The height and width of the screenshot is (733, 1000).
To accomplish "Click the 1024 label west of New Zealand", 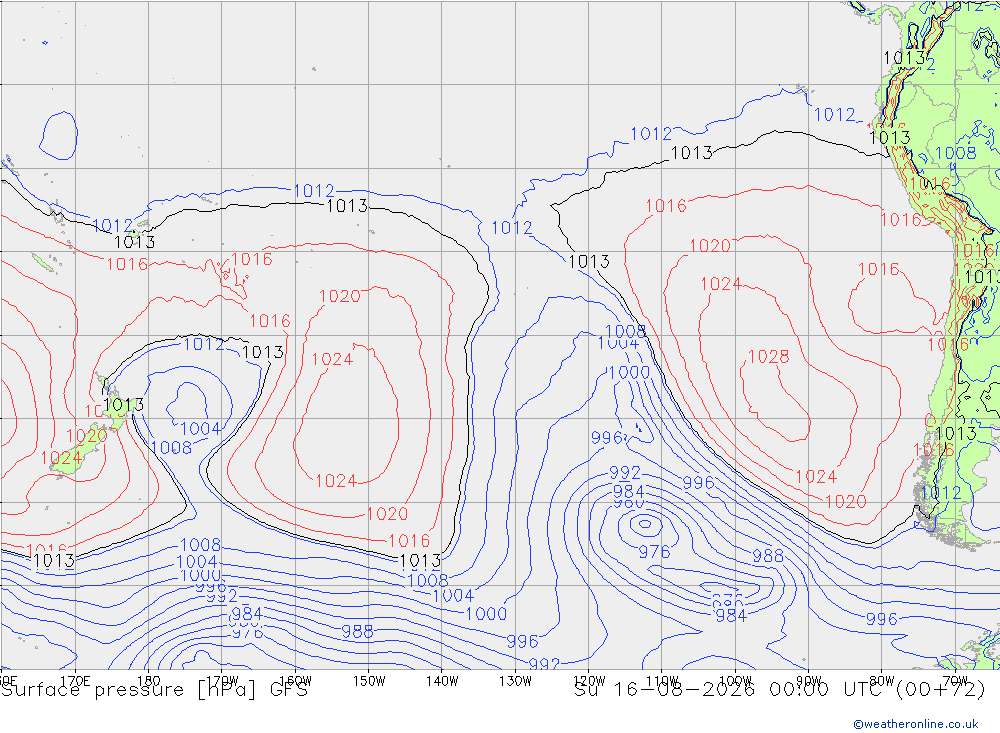I will click(x=61, y=457).
